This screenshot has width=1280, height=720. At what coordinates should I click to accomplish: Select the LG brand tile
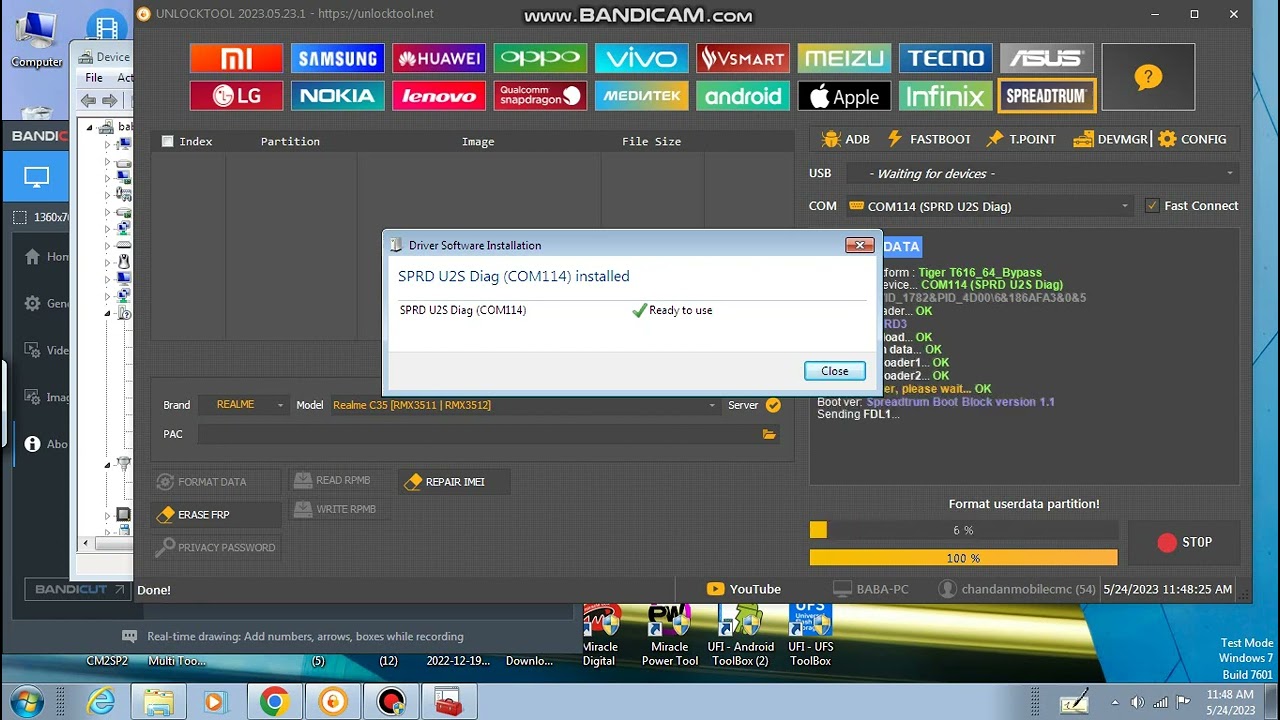[236, 96]
